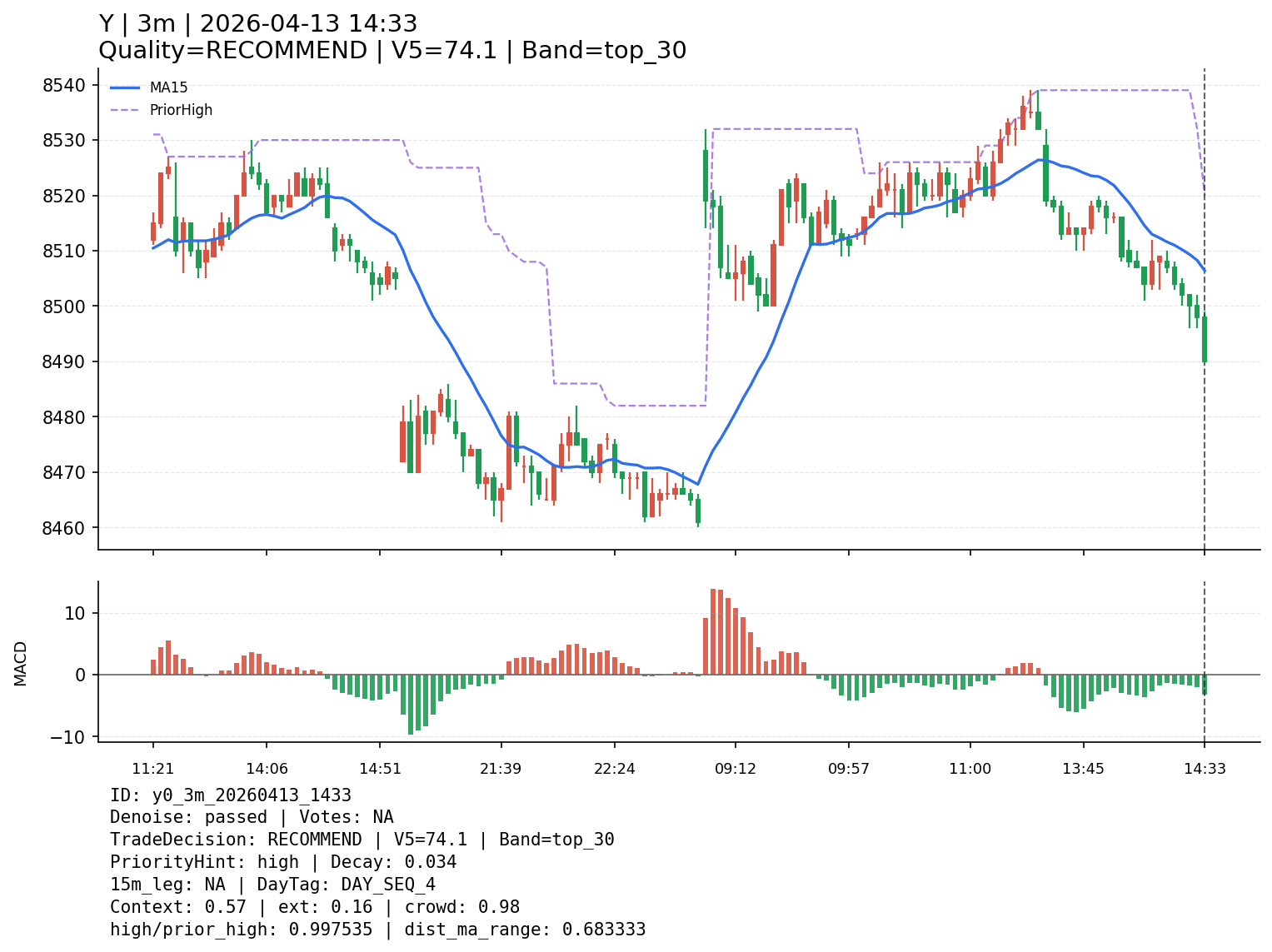Image resolution: width=1272 pixels, height=952 pixels.
Task: Click the MA15 blue line legend swatch
Action: point(125,87)
